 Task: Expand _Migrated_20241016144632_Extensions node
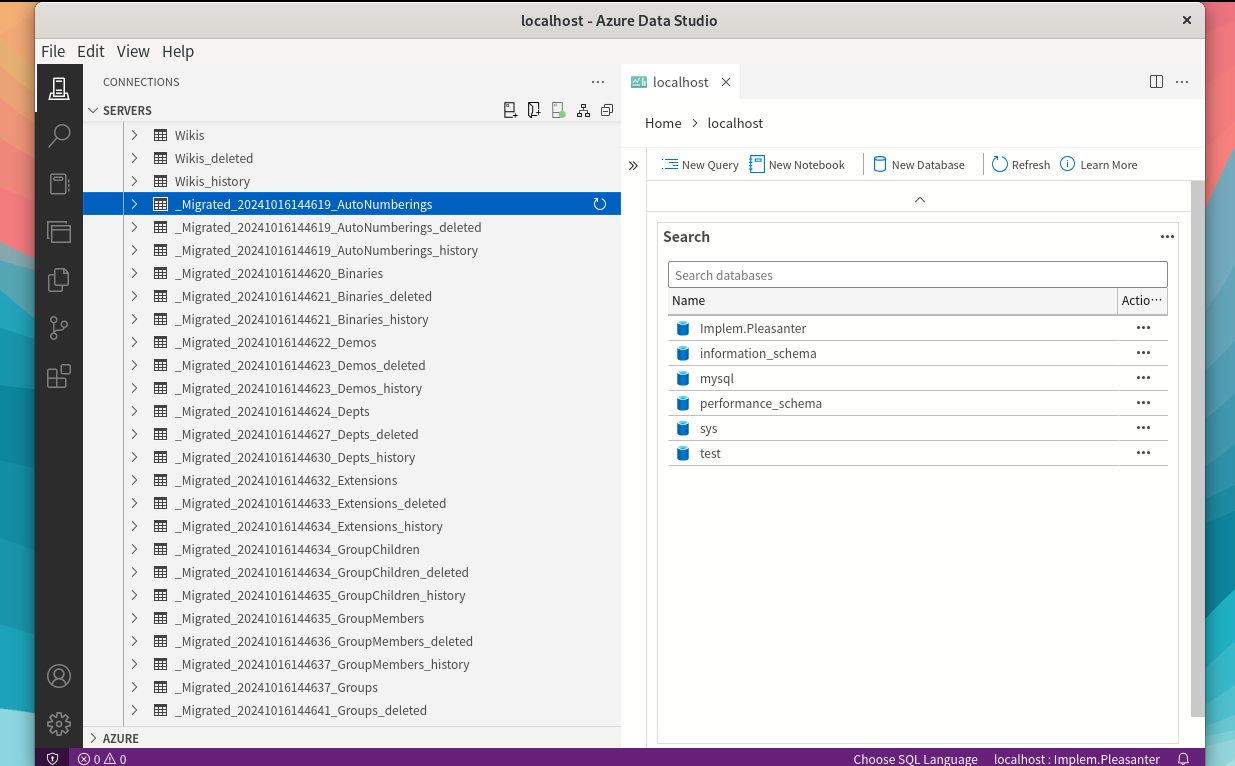click(x=134, y=480)
